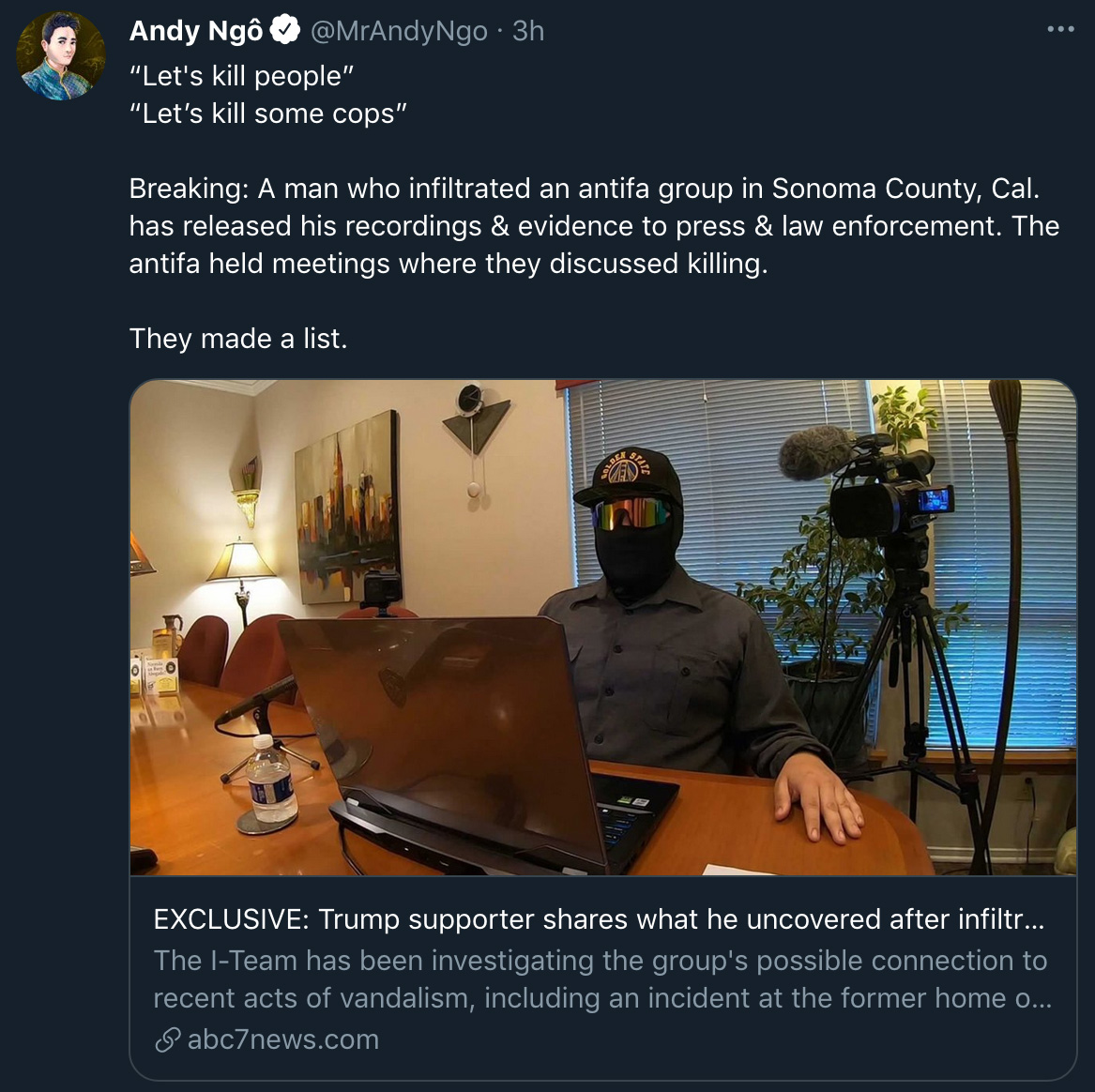This screenshot has width=1095, height=1092.
Task: Click the "Let's kill people" quote line
Action: pos(242,75)
